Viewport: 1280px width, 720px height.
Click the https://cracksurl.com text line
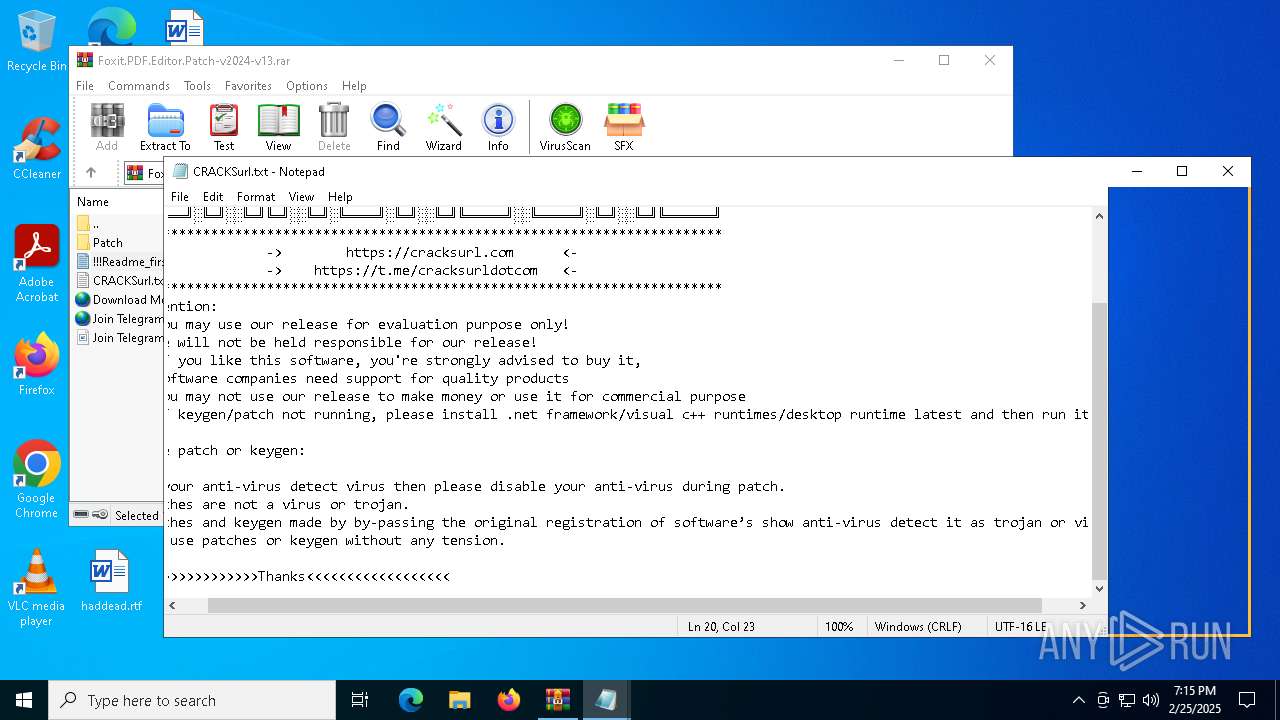coord(430,252)
